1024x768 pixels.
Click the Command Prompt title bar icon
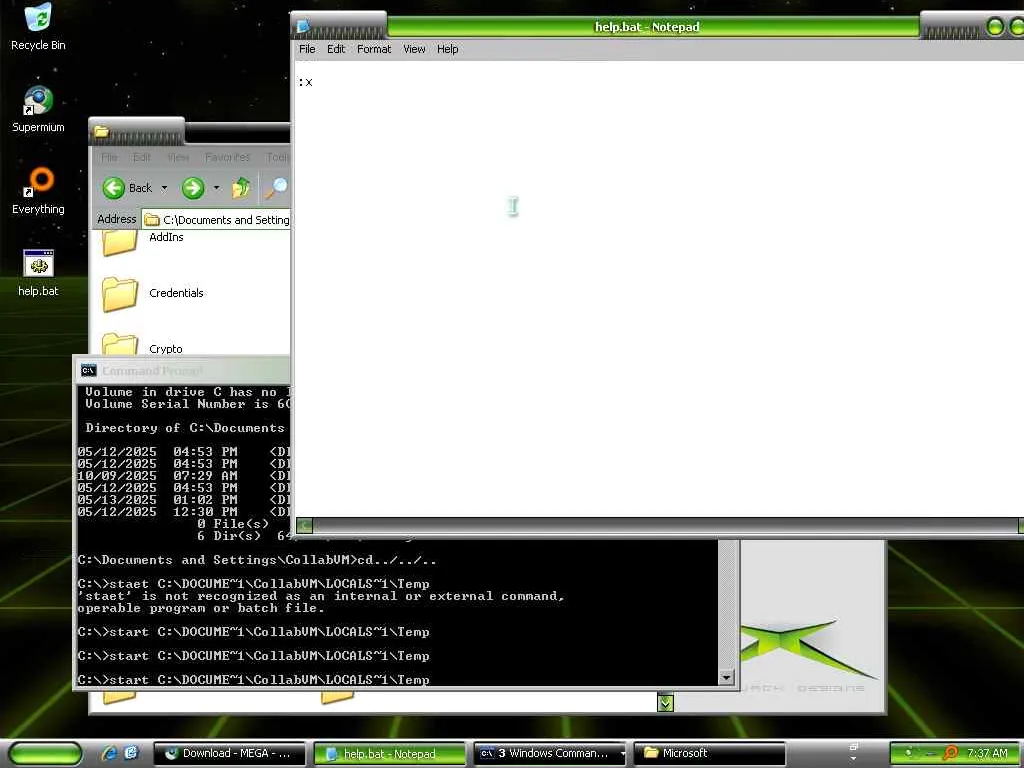[89, 370]
